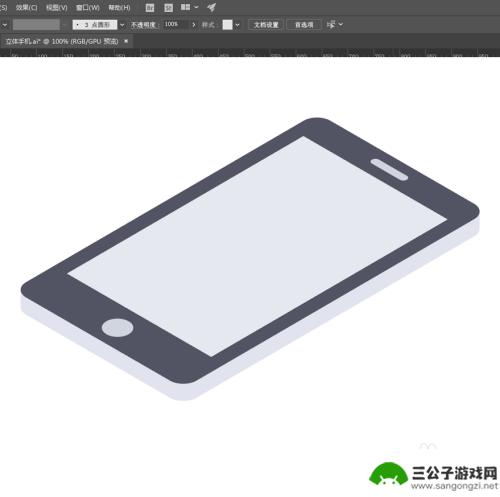Viewport: 500px width, 497px height.
Task: Select the phone's speaker slot shape
Action: tap(389, 170)
